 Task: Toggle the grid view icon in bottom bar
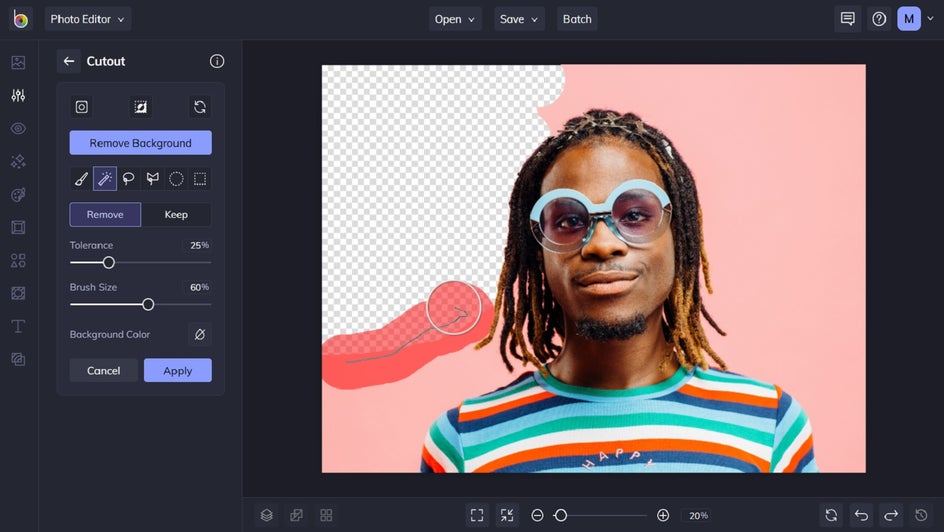point(326,515)
